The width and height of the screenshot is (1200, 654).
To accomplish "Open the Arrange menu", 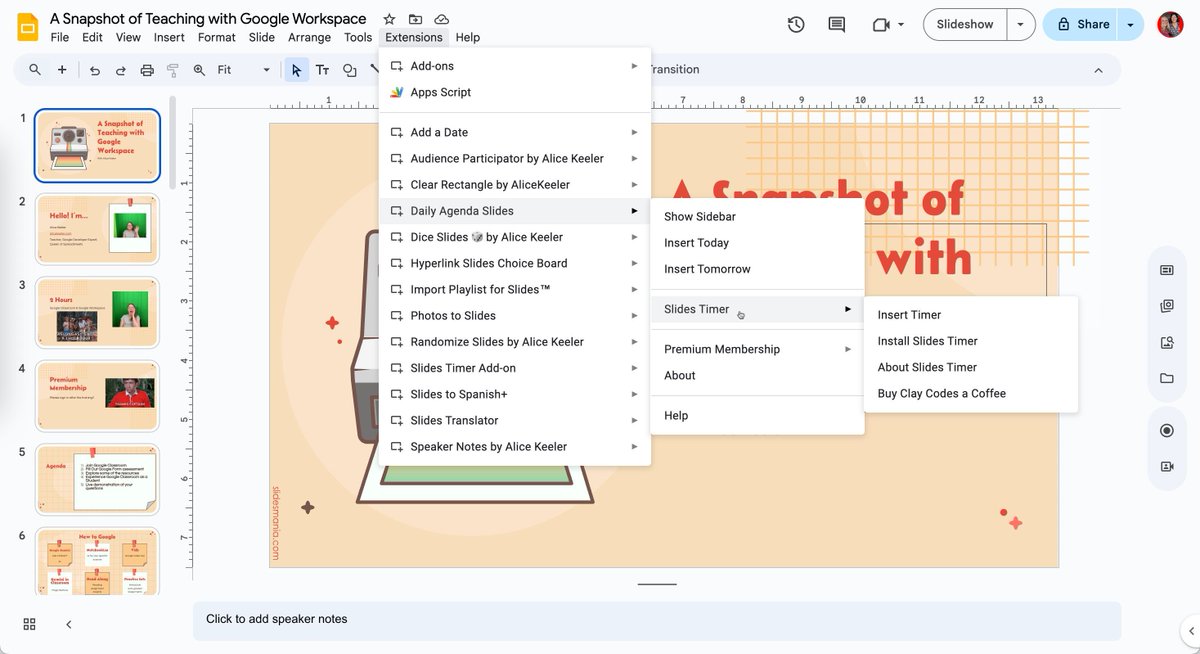I will pos(309,37).
